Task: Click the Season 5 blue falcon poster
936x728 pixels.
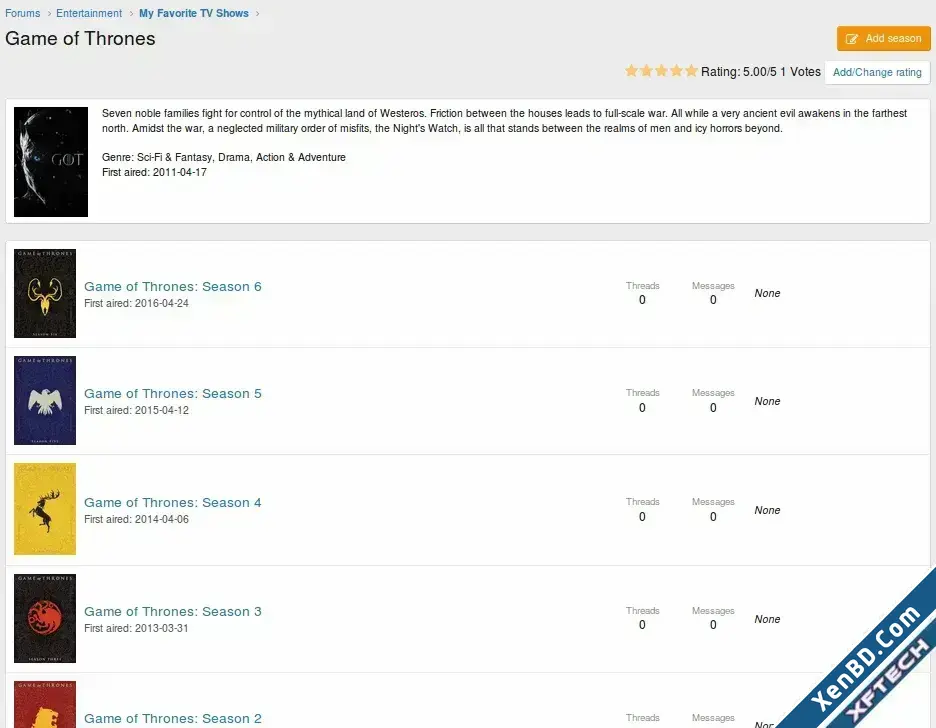Action: coord(45,400)
